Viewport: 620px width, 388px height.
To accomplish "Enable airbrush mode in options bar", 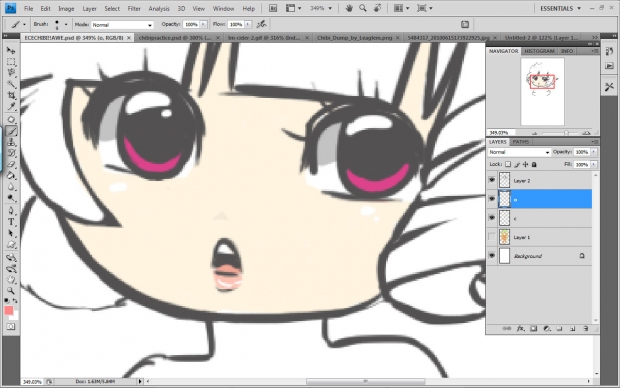I will tap(261, 25).
